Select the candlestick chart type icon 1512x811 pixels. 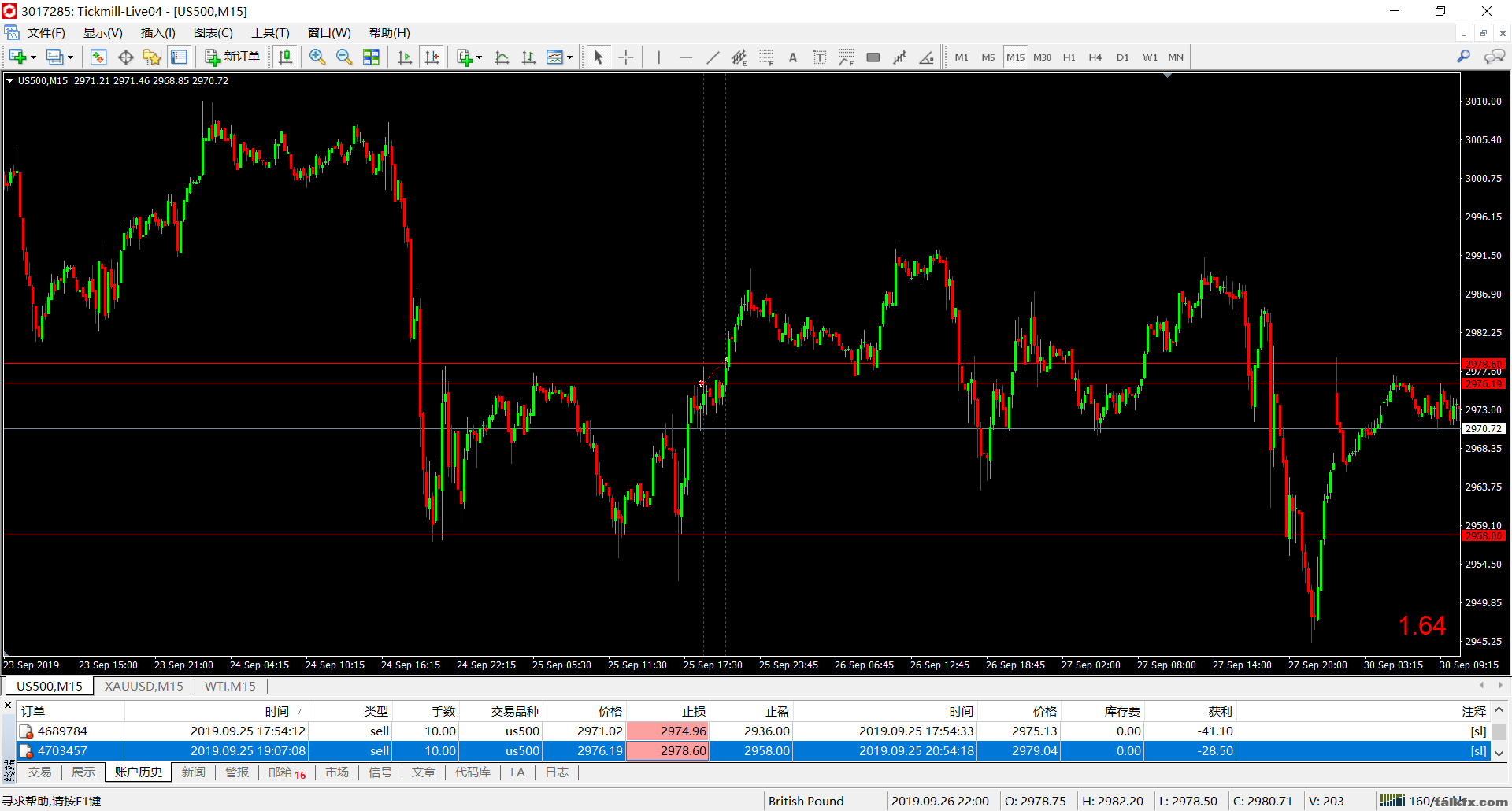pos(285,57)
